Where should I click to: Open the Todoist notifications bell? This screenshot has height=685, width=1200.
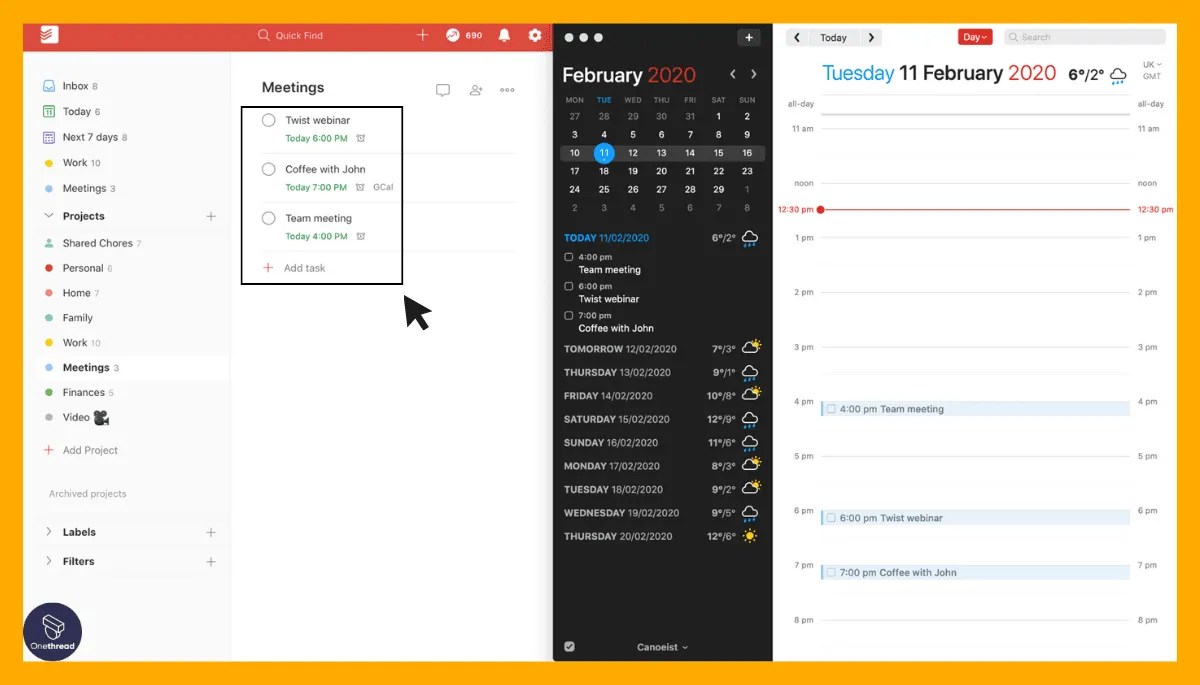tap(504, 35)
